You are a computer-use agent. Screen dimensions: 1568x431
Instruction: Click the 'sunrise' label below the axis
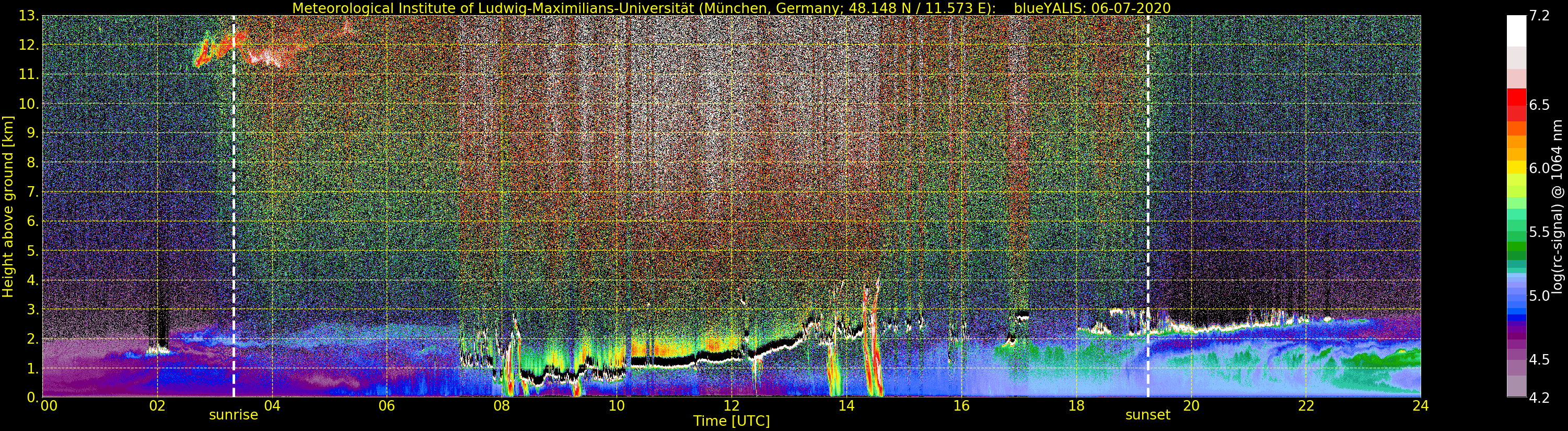(x=234, y=415)
